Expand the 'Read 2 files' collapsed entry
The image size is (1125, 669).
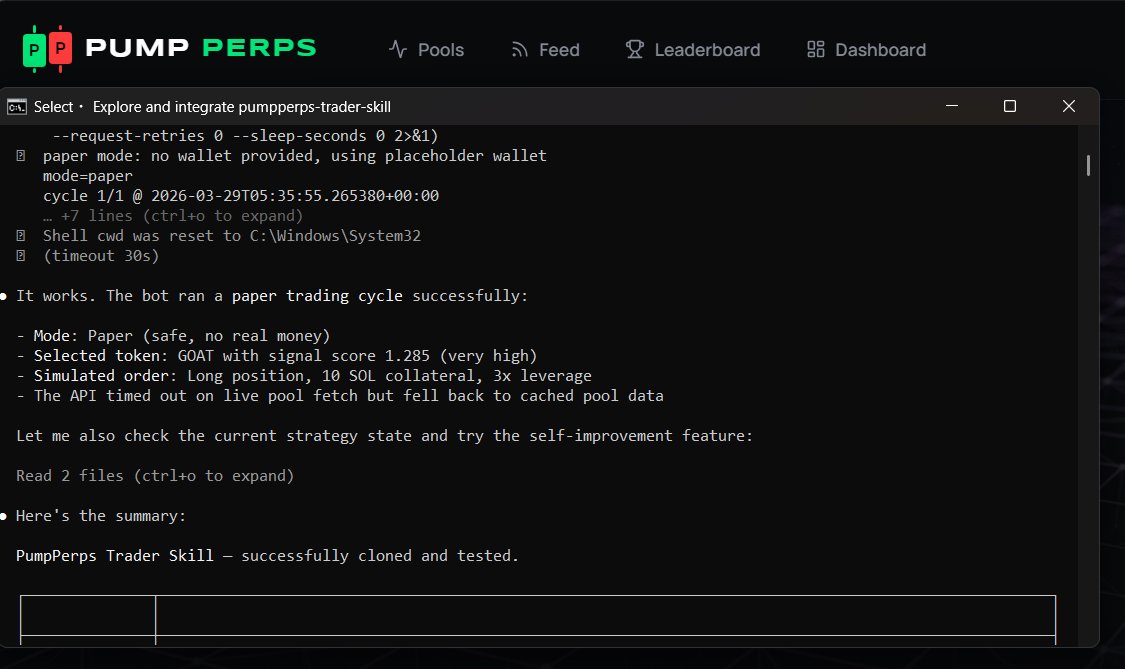[155, 476]
